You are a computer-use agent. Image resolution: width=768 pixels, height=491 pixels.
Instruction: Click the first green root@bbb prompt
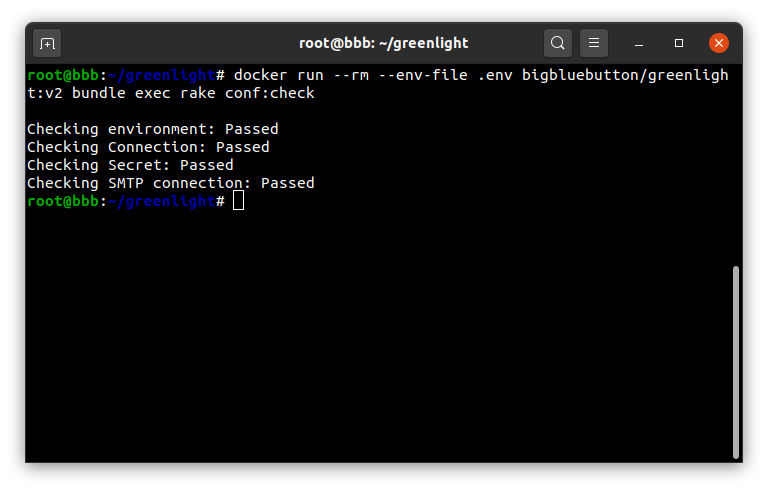pos(63,75)
